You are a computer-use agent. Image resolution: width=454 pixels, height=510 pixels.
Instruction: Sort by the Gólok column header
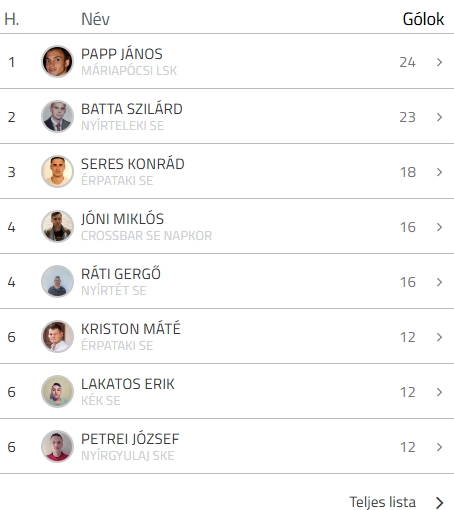[423, 19]
